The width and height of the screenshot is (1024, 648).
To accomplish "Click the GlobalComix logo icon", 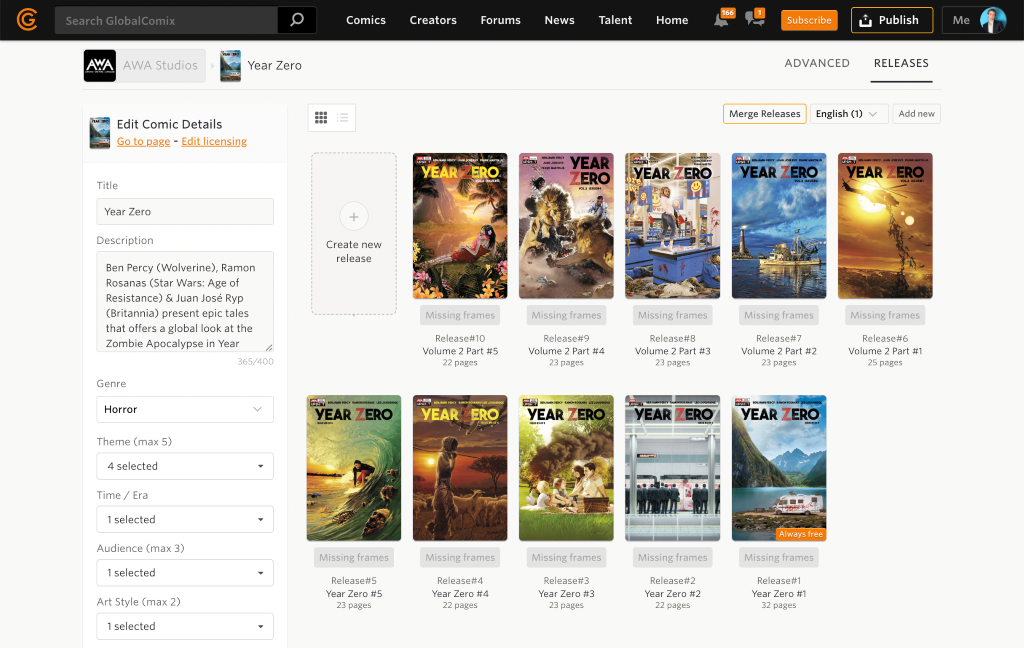I will coord(27,20).
